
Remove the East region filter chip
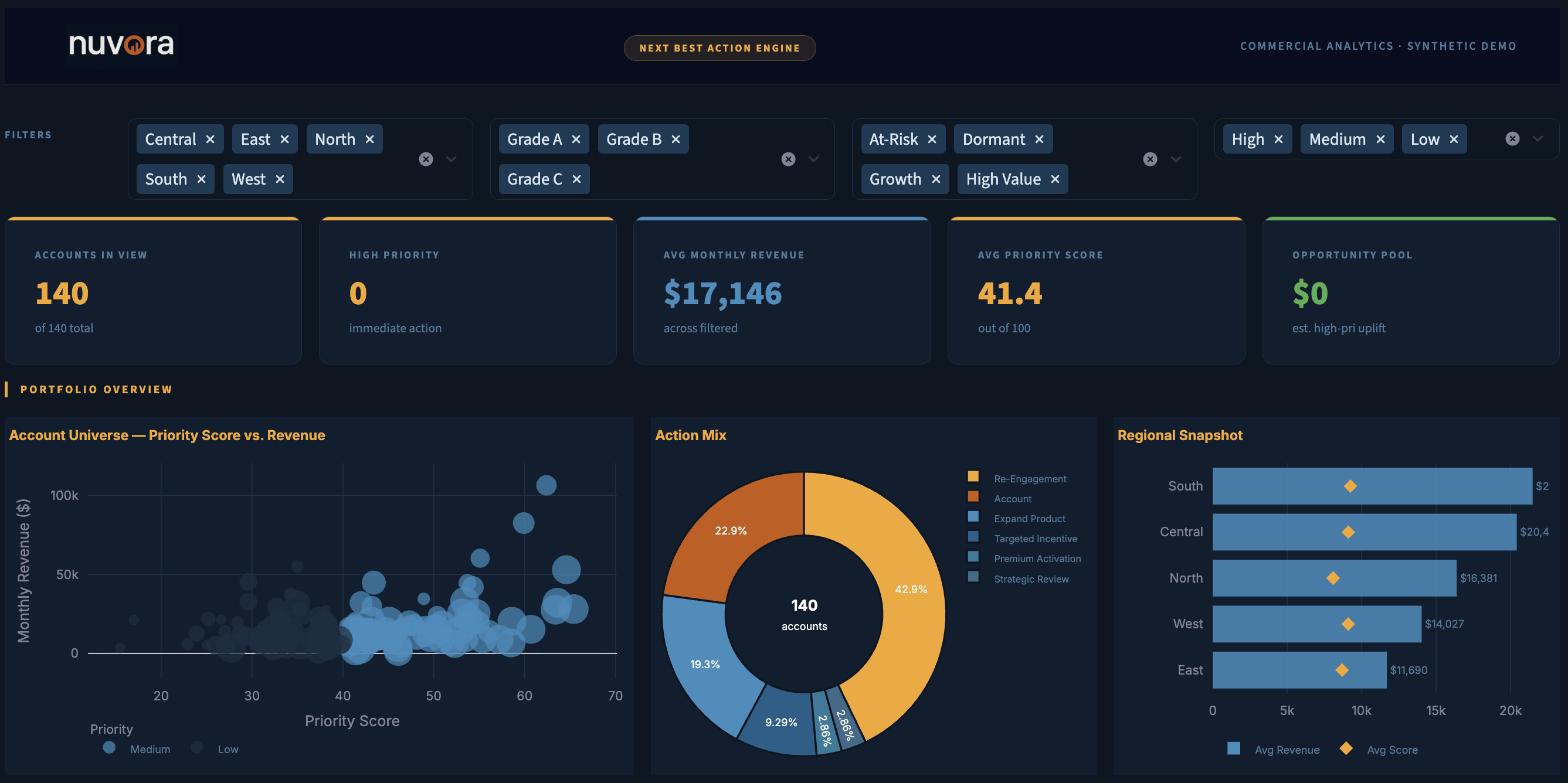(284, 139)
